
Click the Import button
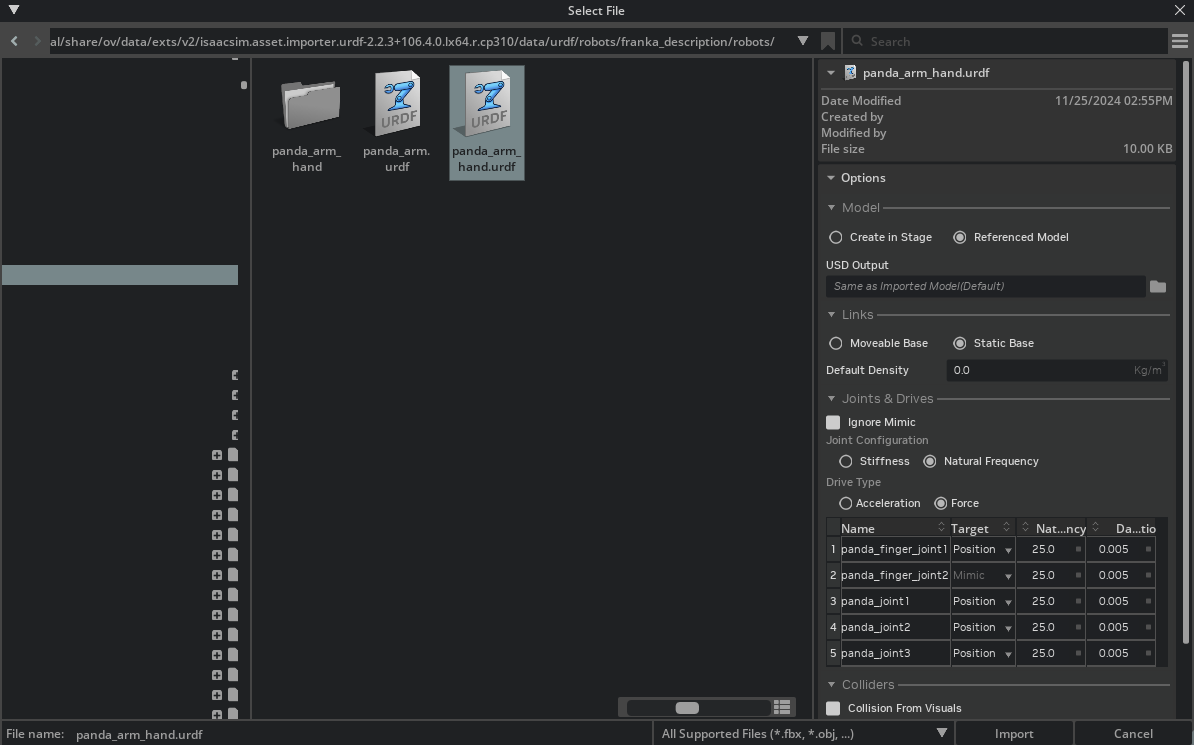click(1014, 733)
